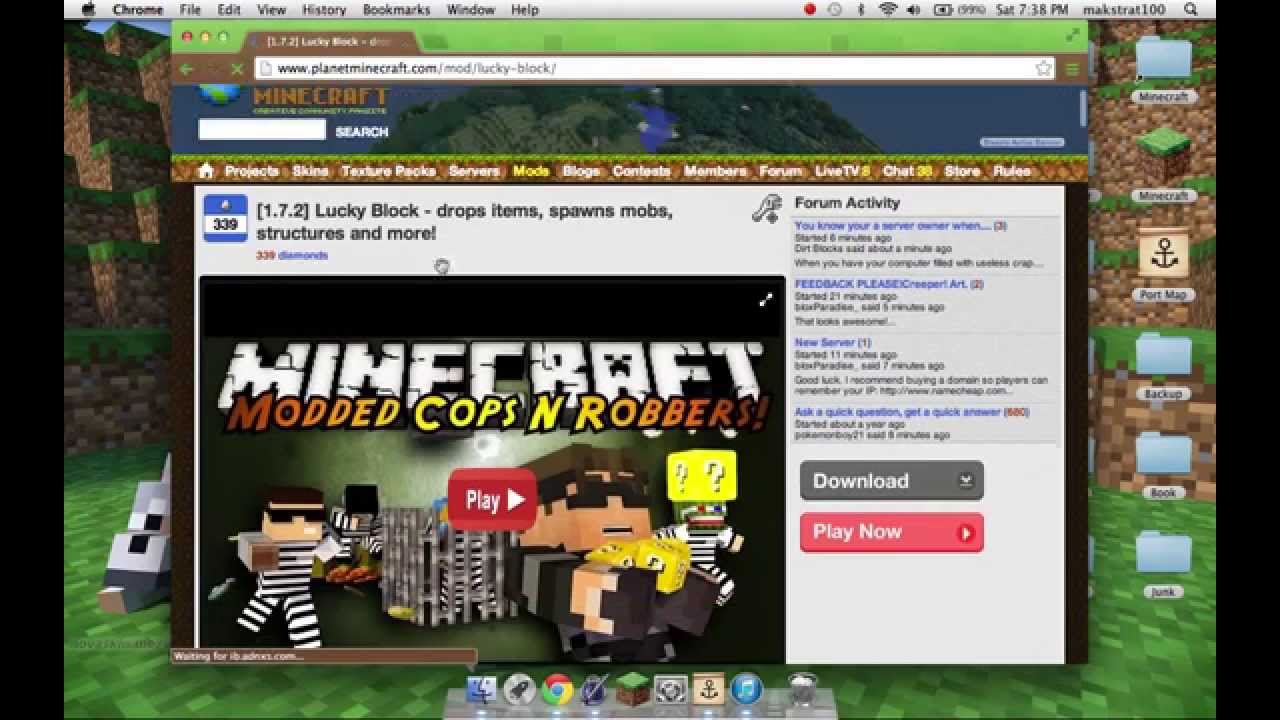Open the Edit menu
The image size is (1280, 720).
pos(229,9)
